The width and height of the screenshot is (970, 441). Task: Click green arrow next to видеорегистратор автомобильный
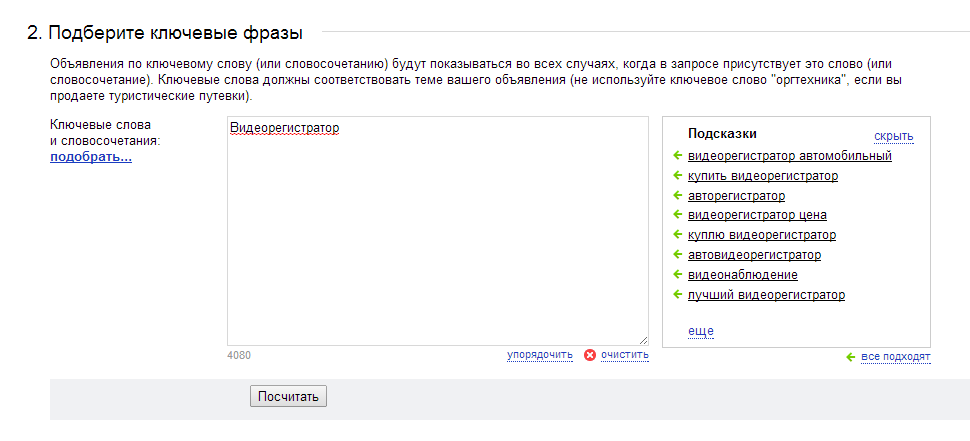click(x=677, y=156)
